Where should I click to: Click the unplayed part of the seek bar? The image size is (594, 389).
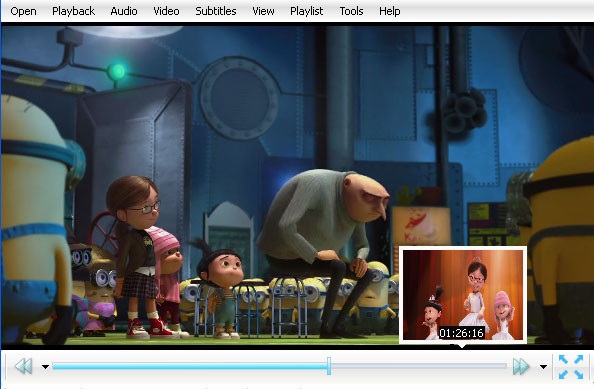tap(419, 366)
